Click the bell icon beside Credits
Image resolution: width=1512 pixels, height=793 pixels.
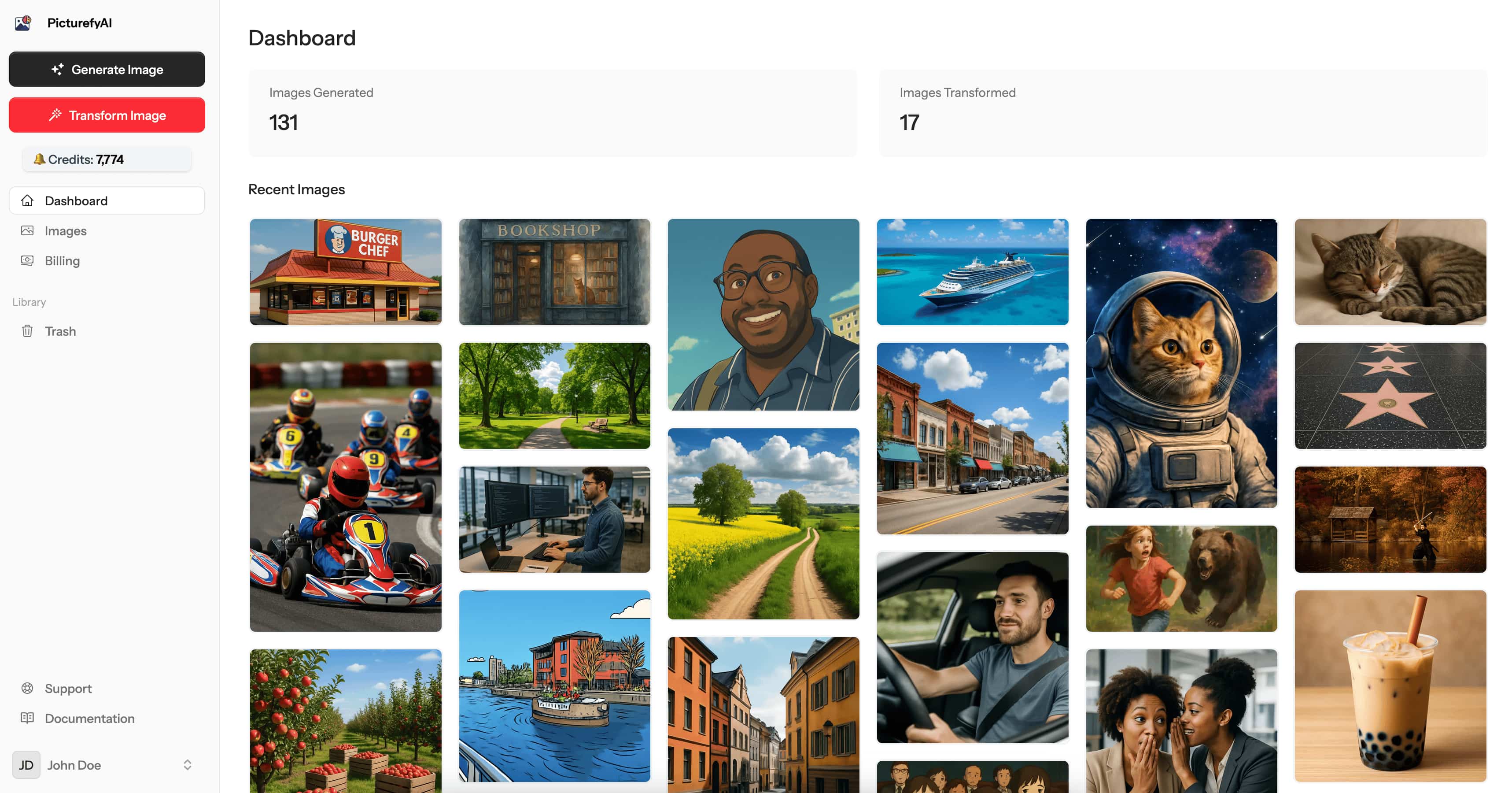[40, 159]
